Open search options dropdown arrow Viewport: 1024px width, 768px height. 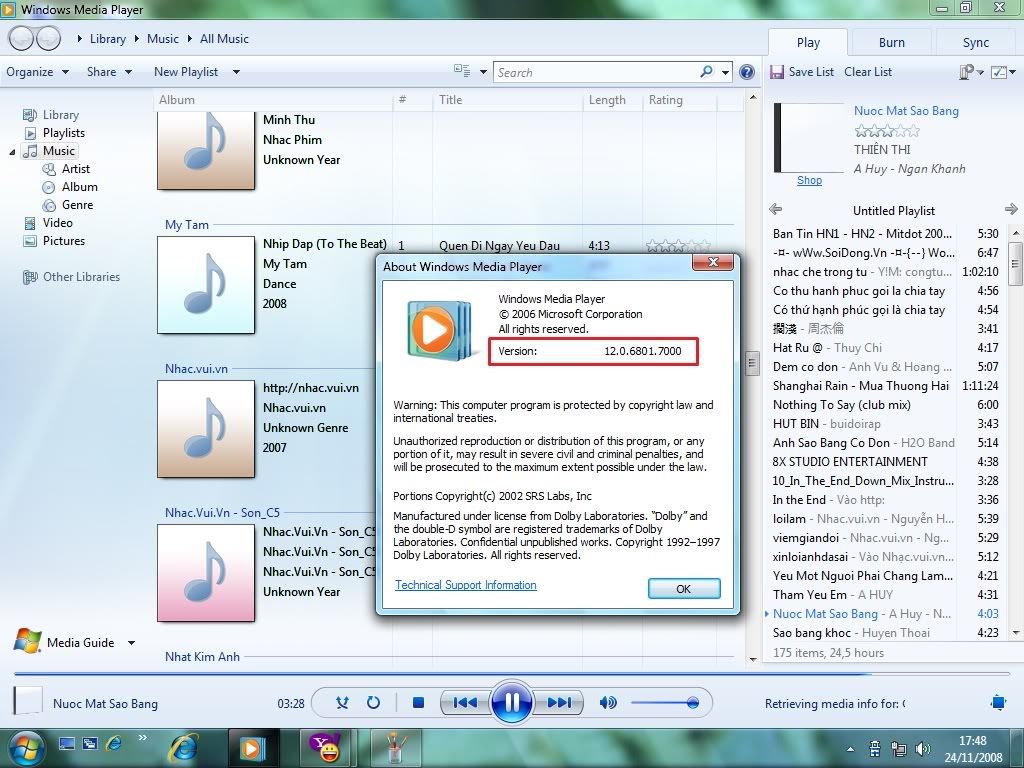pos(726,72)
